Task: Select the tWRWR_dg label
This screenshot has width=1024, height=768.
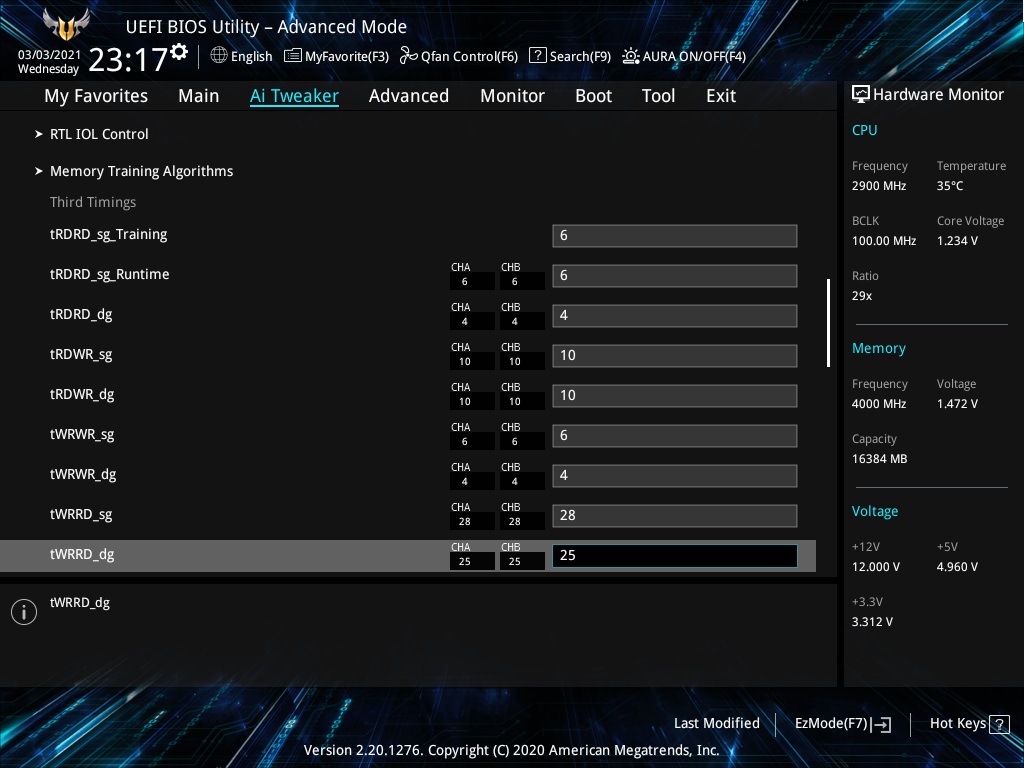Action: click(x=83, y=475)
